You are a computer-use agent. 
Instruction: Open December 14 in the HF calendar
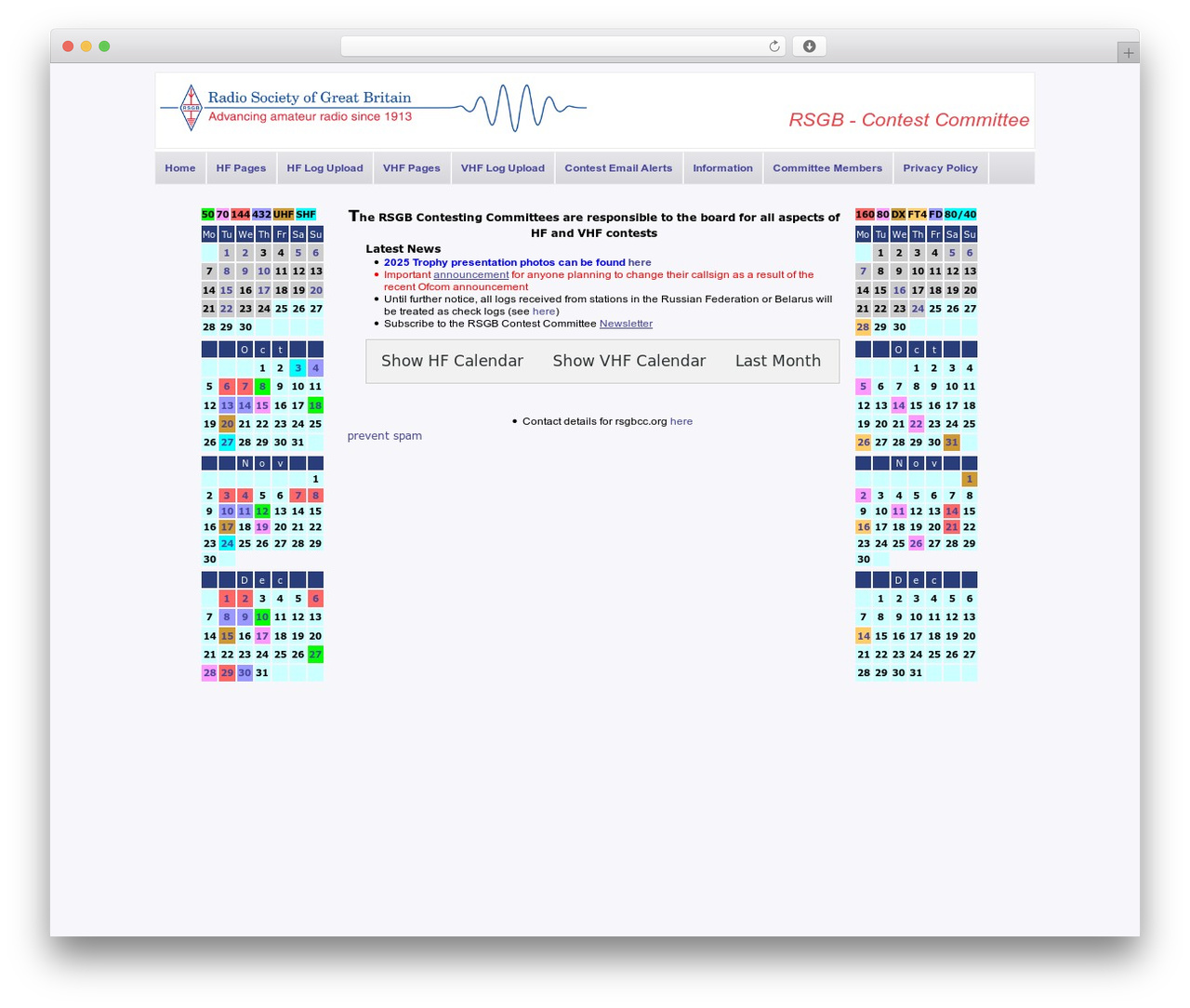(x=864, y=636)
